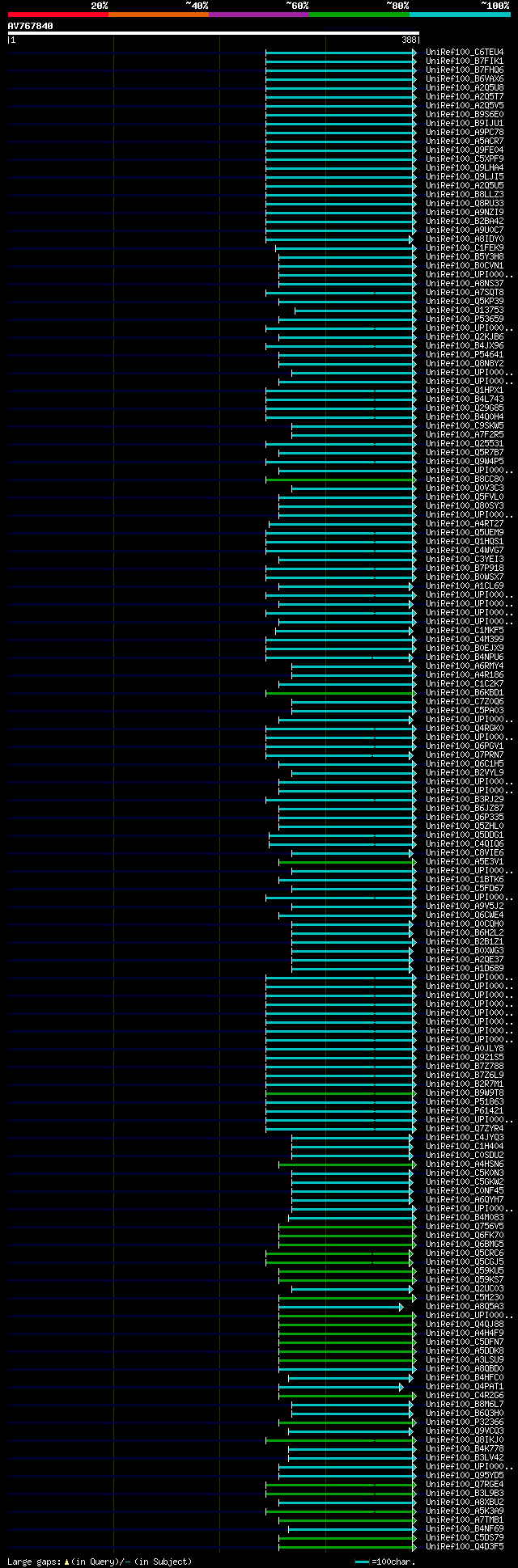Click UniRef100_B8LLZ3 entry
The height and width of the screenshot is (1568, 518).
[x=465, y=195]
